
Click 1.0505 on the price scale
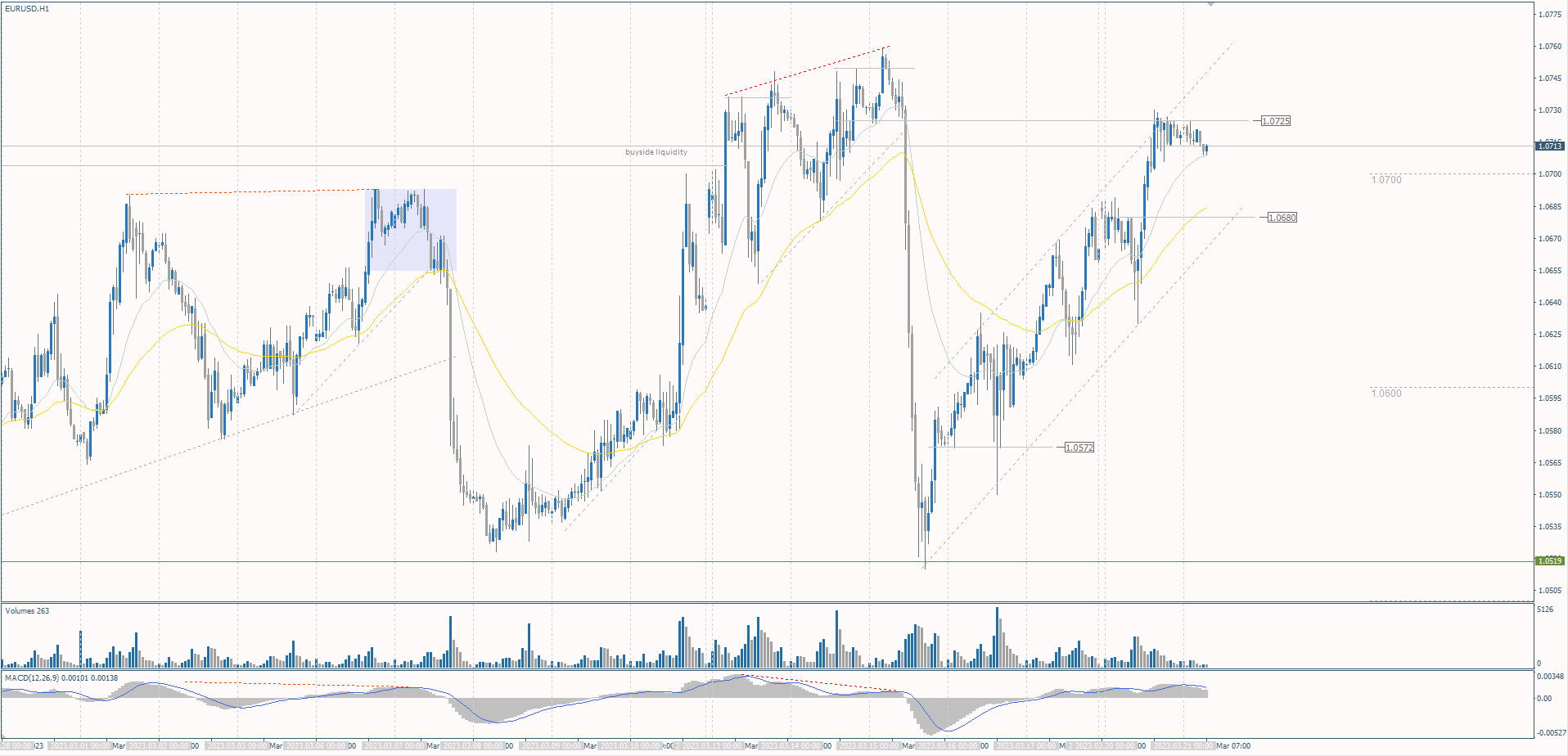pos(1549,591)
